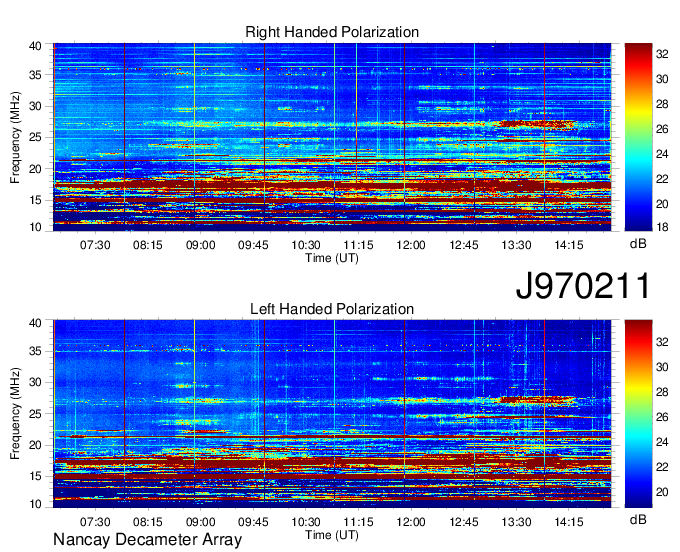Click the dB label under the bottom color bar
Viewport: 680px width, 552px height.
[638, 519]
